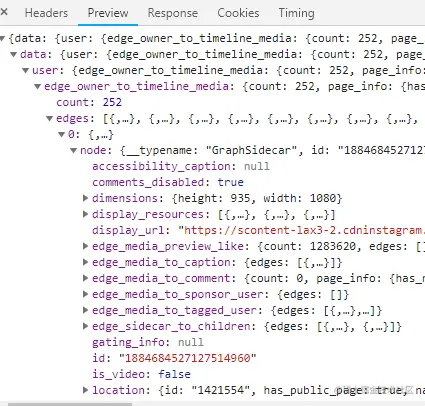The image size is (425, 406).
Task: Expand edge_media_to_caption object
Action: click(86, 262)
